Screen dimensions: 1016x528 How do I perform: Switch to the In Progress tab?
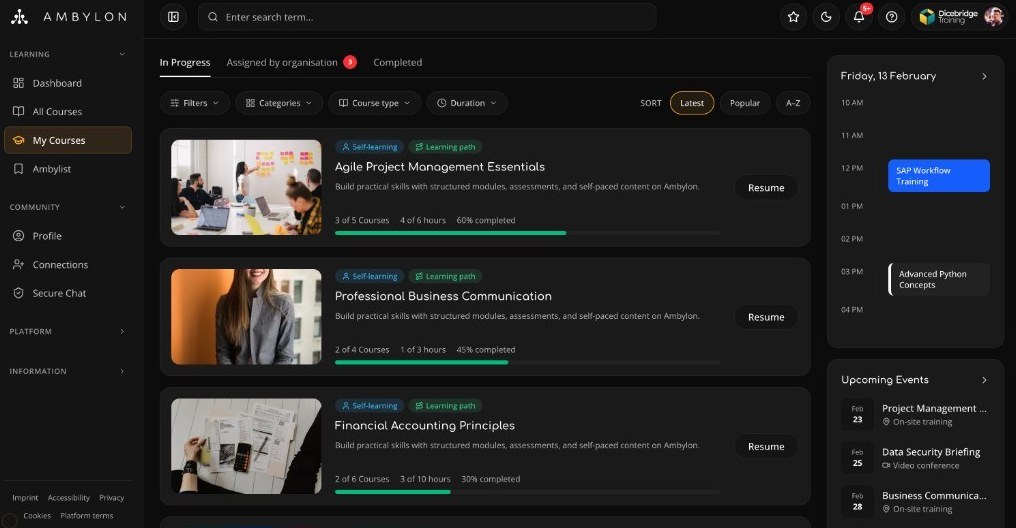(x=185, y=62)
